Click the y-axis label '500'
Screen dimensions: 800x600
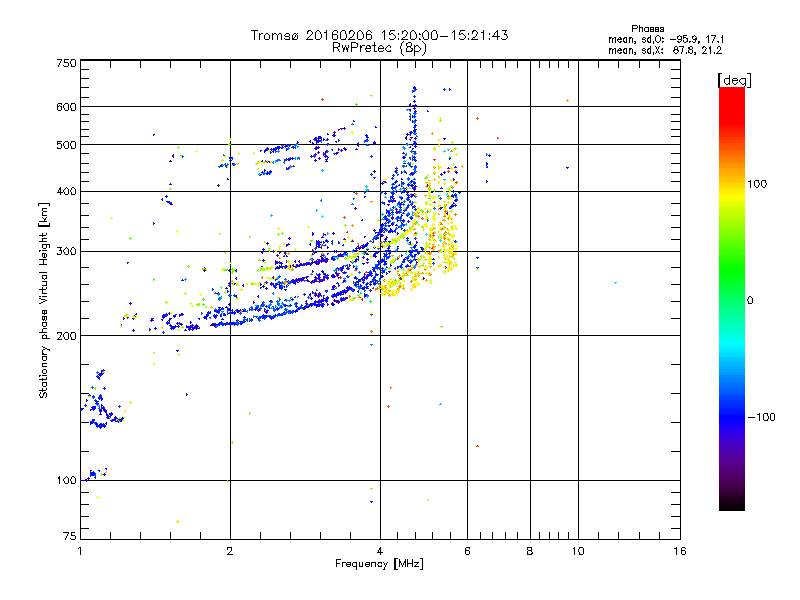click(x=66, y=145)
